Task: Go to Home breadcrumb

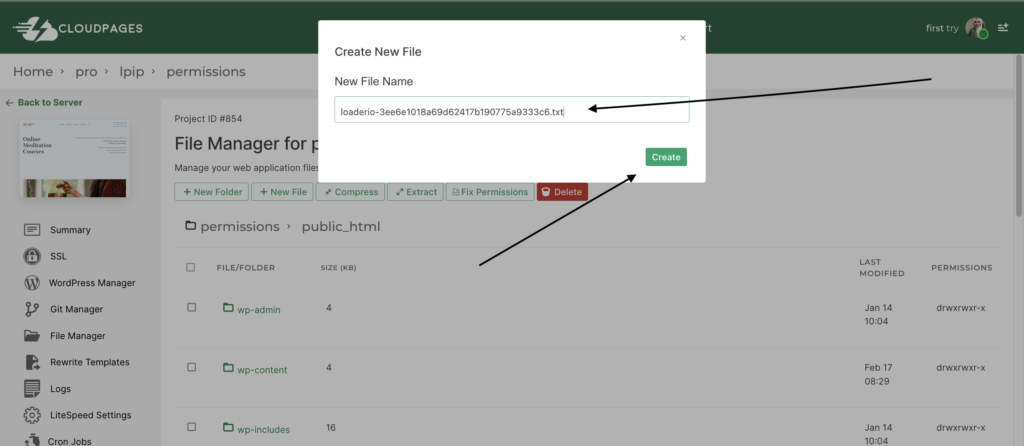Action: pyautogui.click(x=33, y=72)
